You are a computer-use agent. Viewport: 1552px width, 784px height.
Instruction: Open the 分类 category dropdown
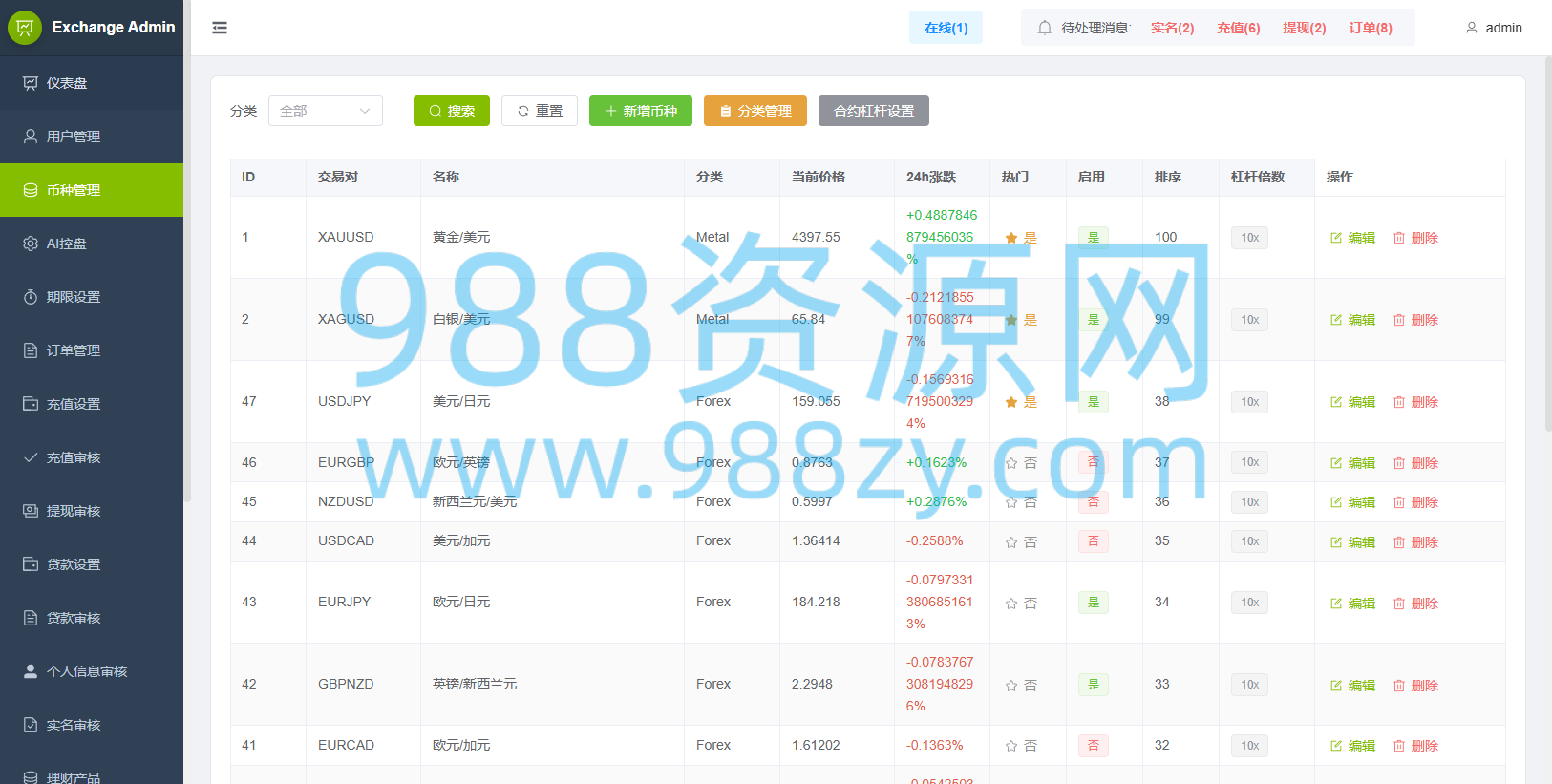pos(326,111)
